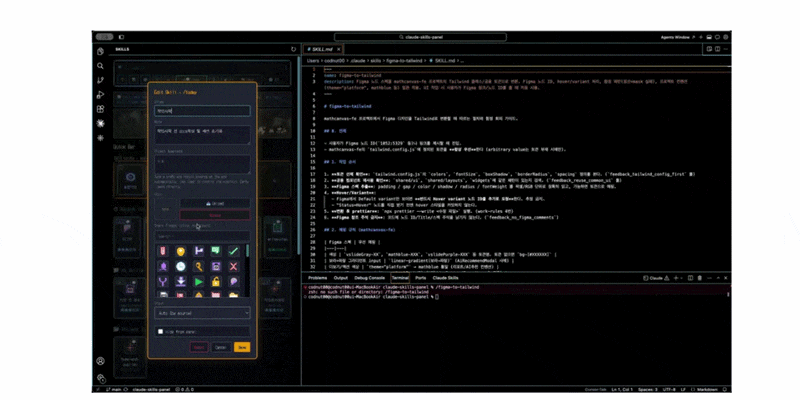Click the claude-skills-panel command center search
800x400 pixels.
[x=420, y=37]
